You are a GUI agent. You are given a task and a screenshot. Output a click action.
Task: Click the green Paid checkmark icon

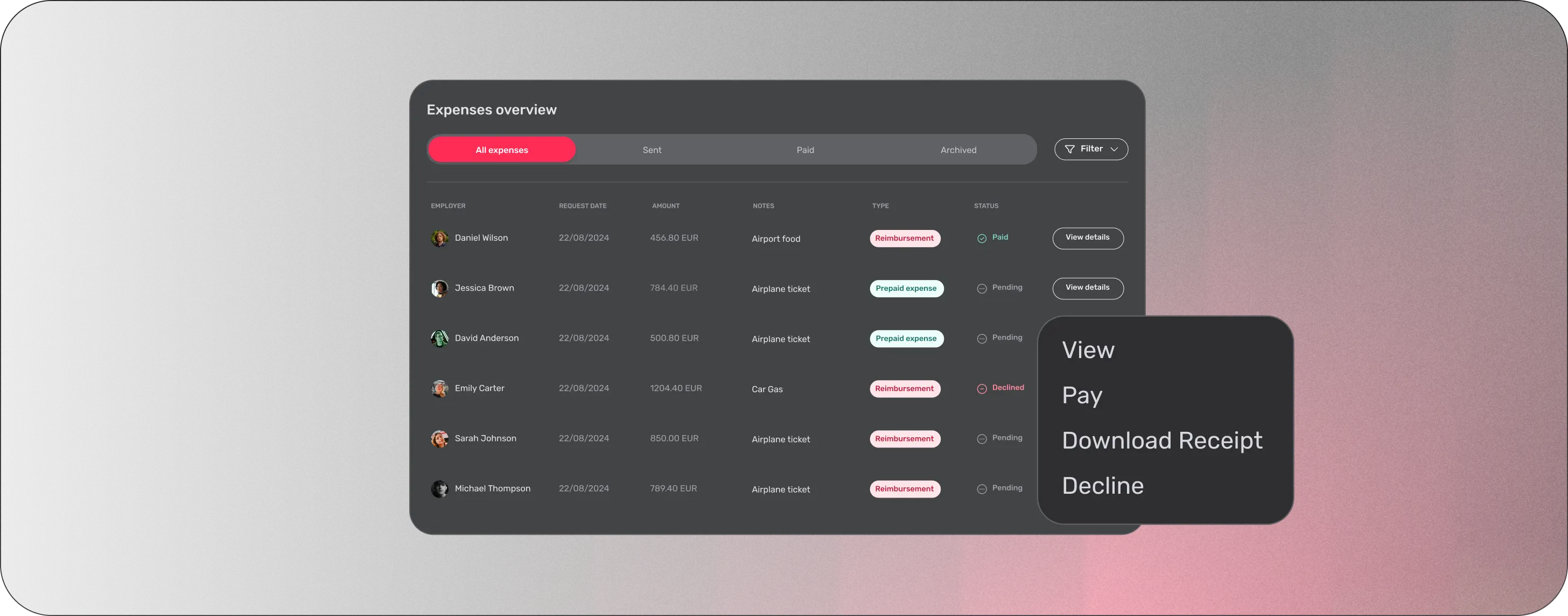coord(982,239)
